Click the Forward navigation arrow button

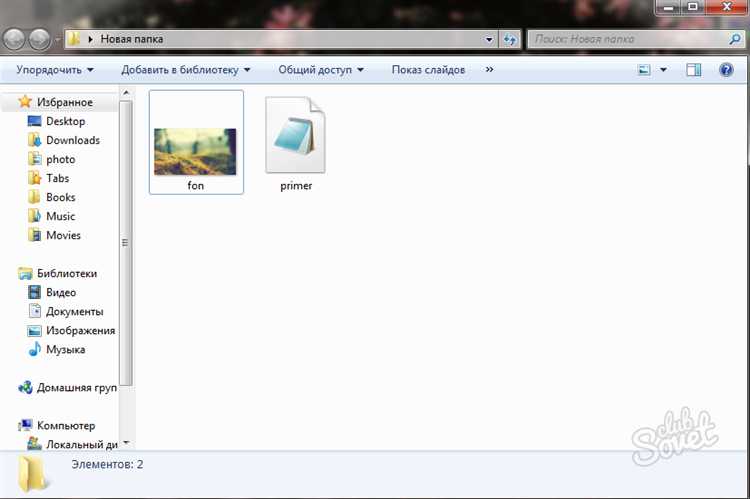coord(40,39)
